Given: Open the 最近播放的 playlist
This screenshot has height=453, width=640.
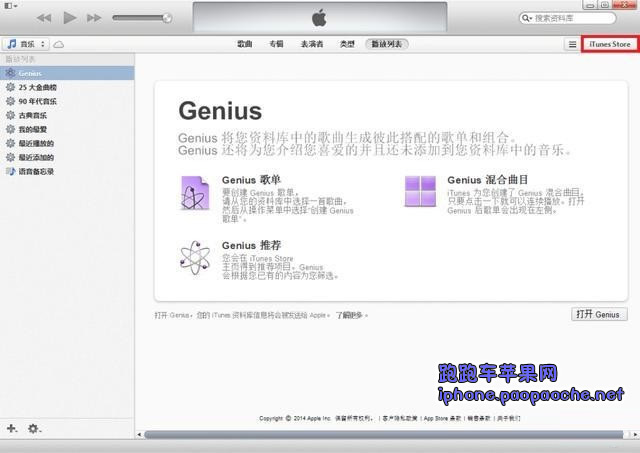Looking at the screenshot, I should point(67,143).
